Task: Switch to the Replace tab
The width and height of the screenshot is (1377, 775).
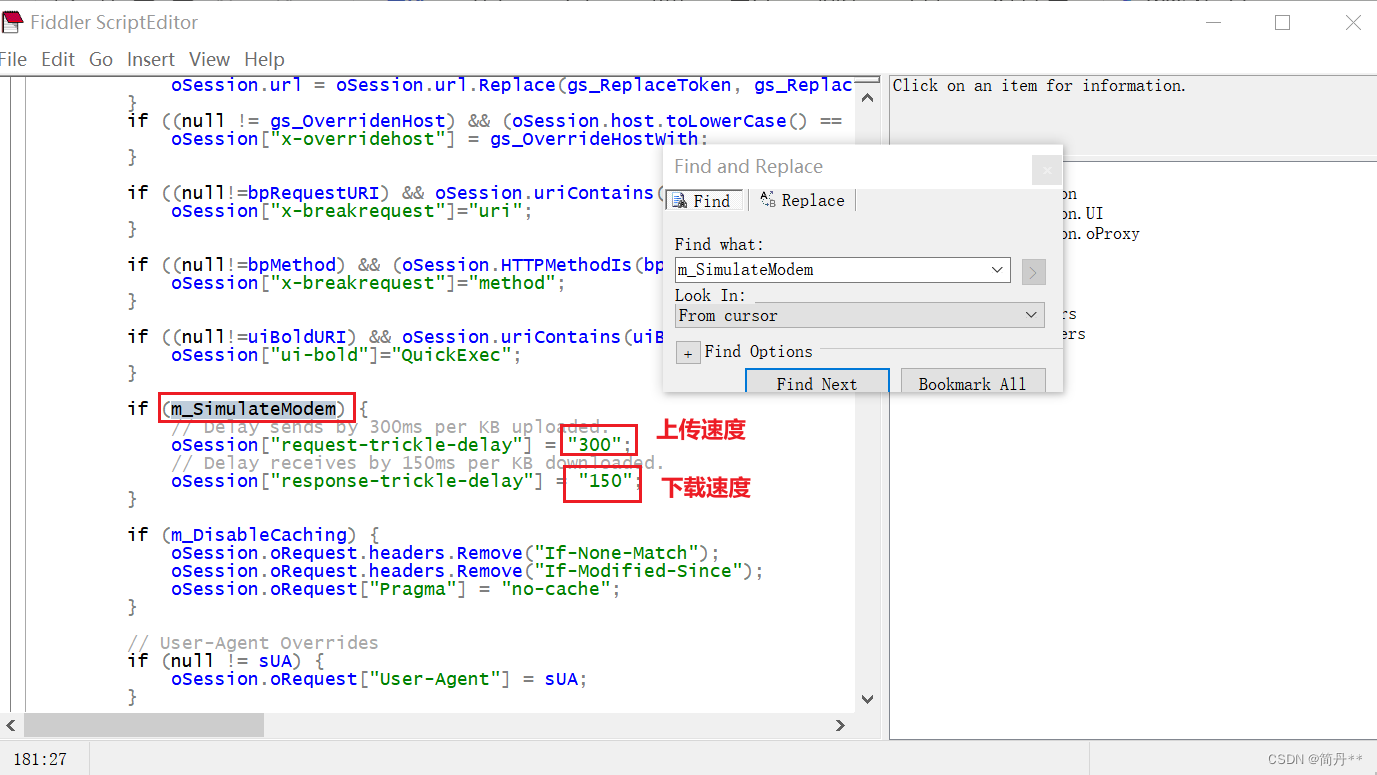Action: pyautogui.click(x=802, y=200)
